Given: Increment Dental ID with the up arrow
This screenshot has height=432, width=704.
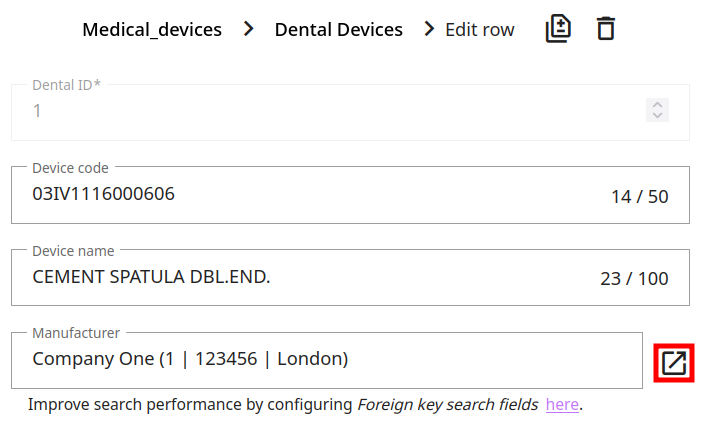Looking at the screenshot, I should (657, 104).
